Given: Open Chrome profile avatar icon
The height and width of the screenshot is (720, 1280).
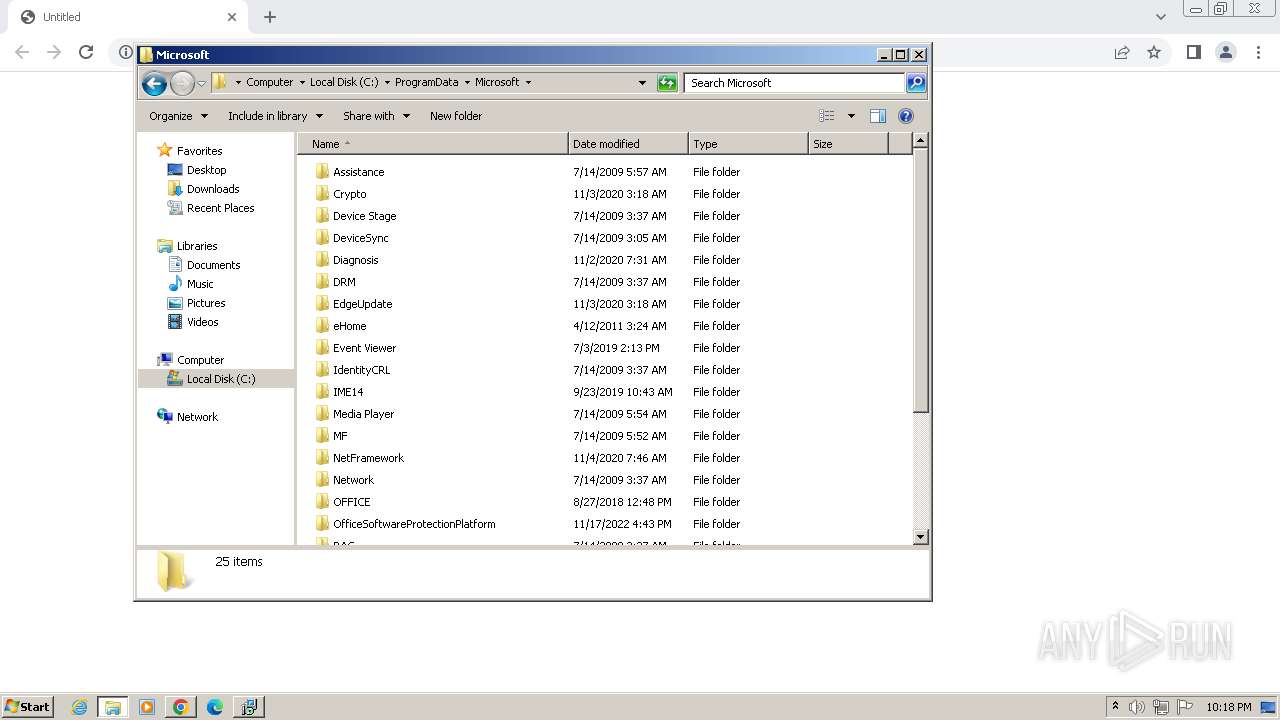Looking at the screenshot, I should [1225, 52].
